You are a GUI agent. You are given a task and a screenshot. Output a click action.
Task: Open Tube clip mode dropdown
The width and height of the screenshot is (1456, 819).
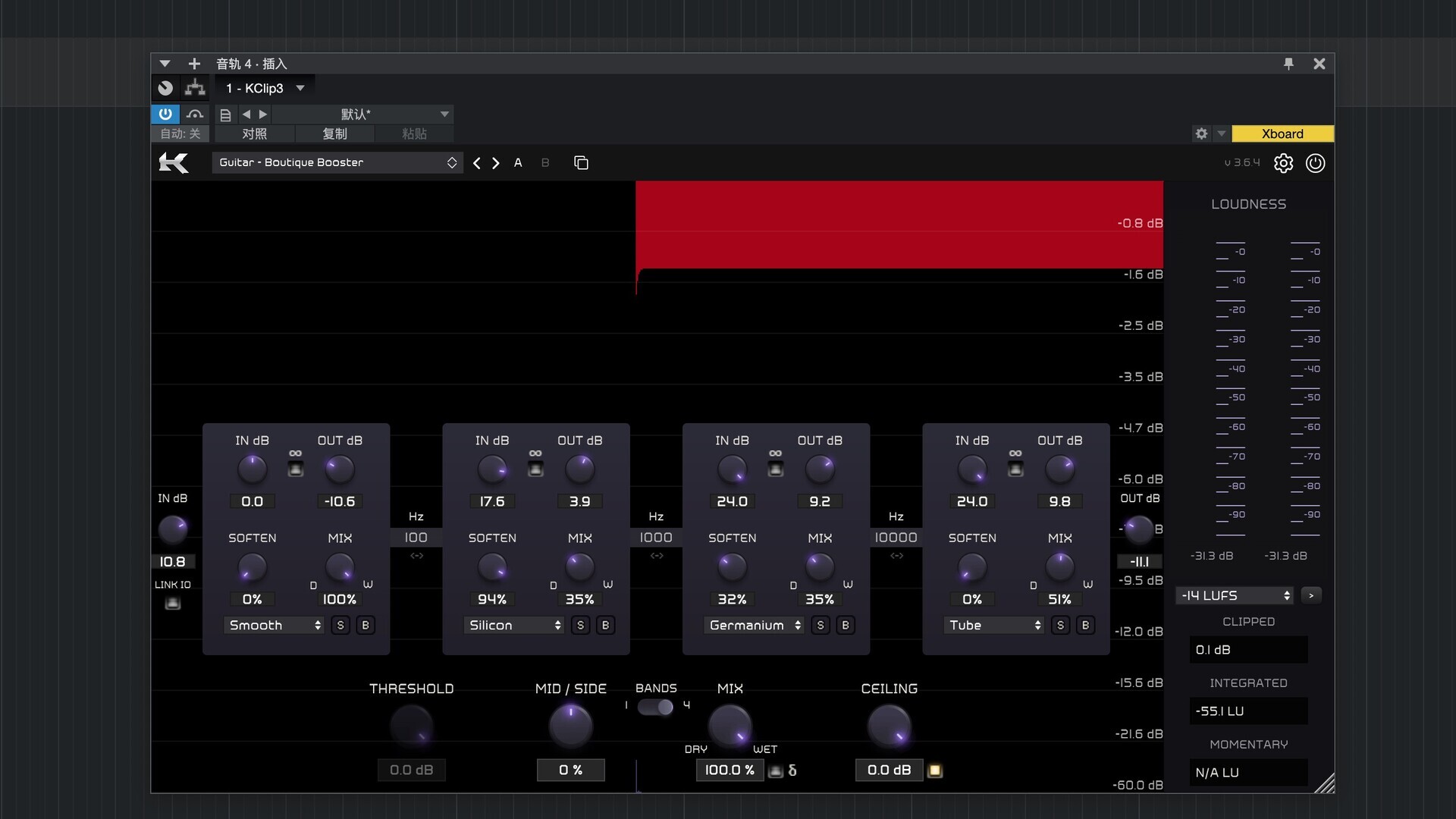994,625
